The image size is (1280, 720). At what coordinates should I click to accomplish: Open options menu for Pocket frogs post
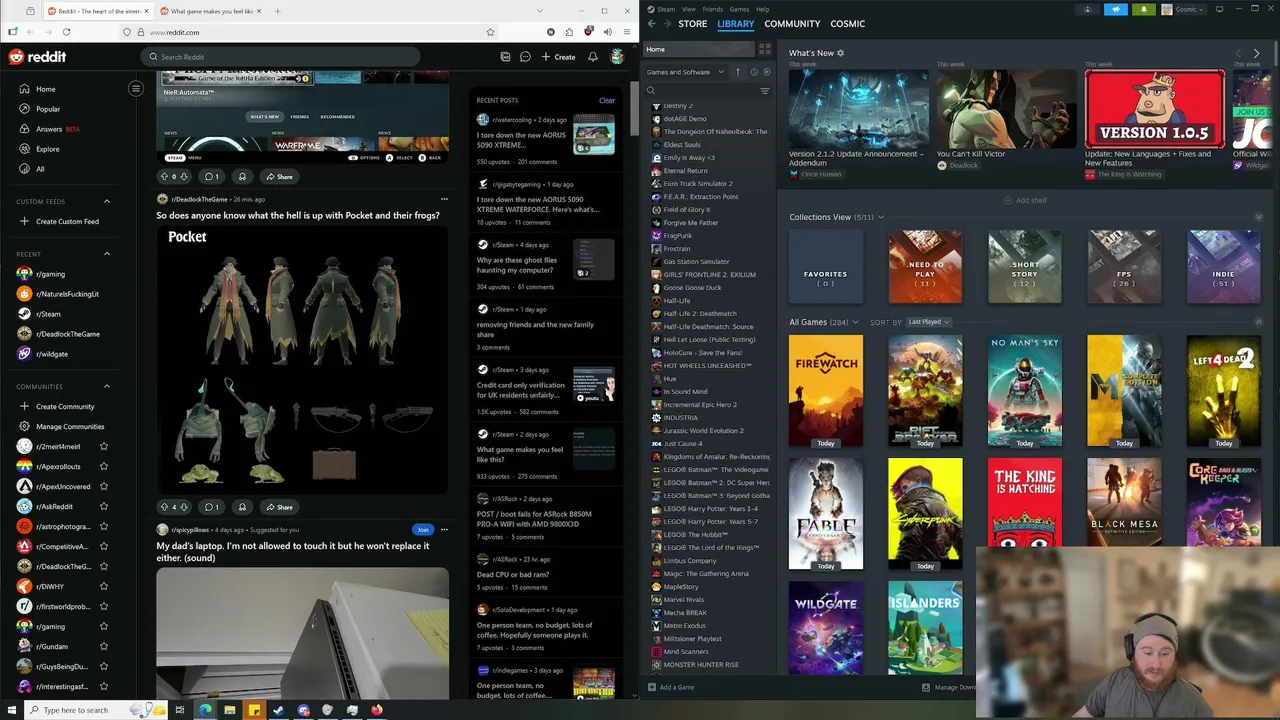(444, 199)
